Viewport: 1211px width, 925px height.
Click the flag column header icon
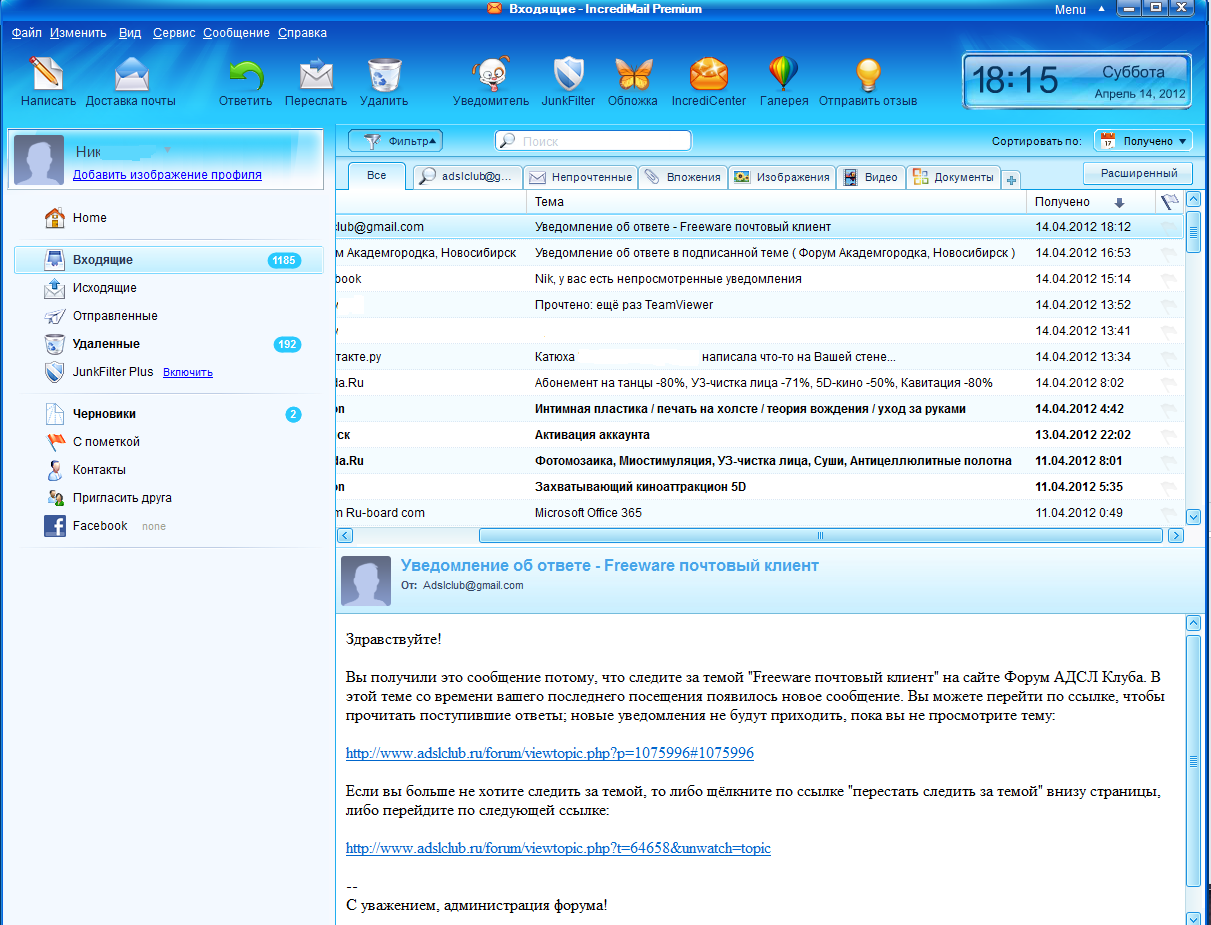point(1169,202)
